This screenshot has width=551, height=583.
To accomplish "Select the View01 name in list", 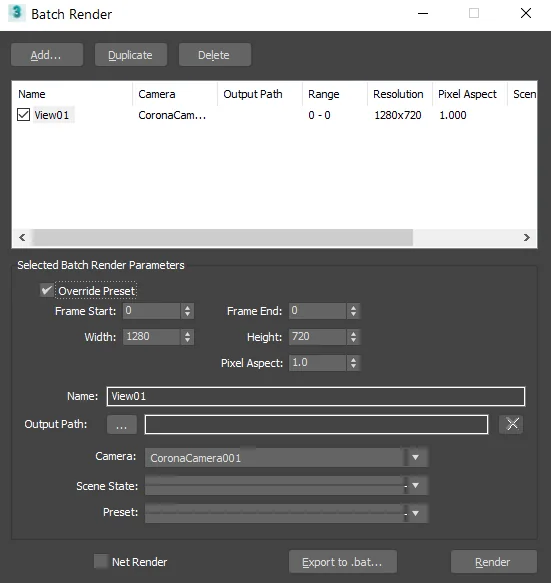I will click(52, 115).
